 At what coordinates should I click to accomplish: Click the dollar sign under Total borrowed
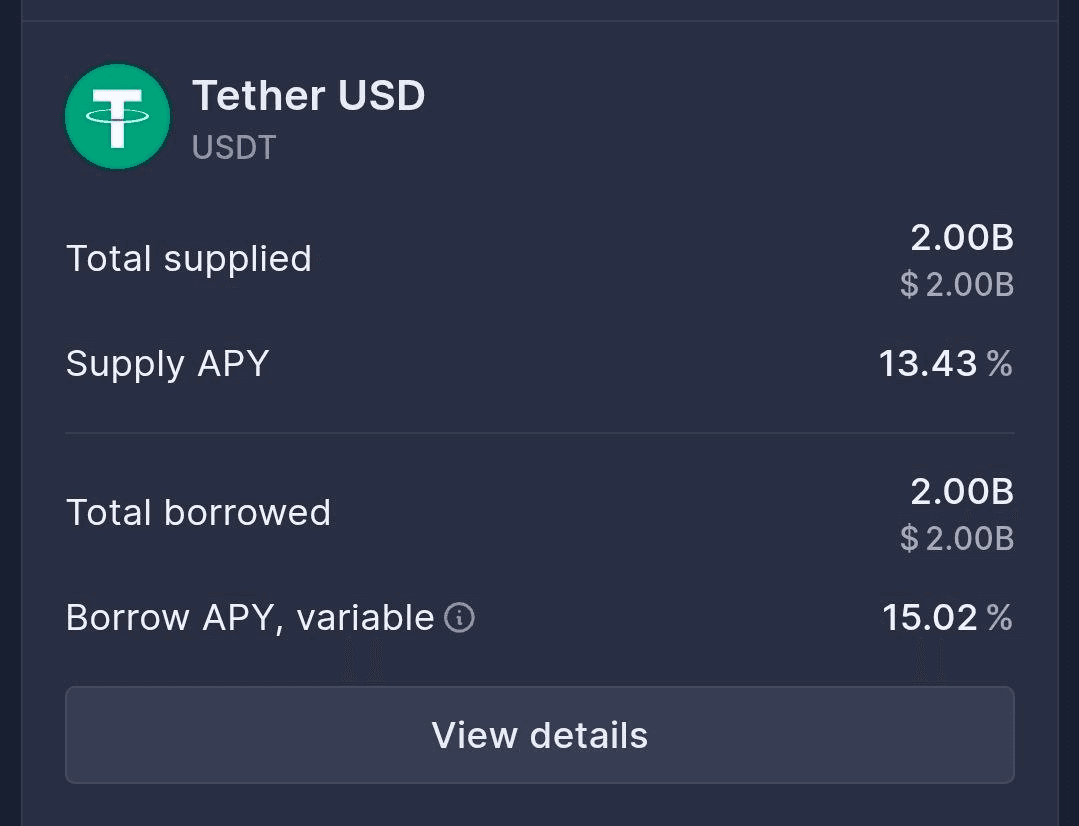click(909, 540)
